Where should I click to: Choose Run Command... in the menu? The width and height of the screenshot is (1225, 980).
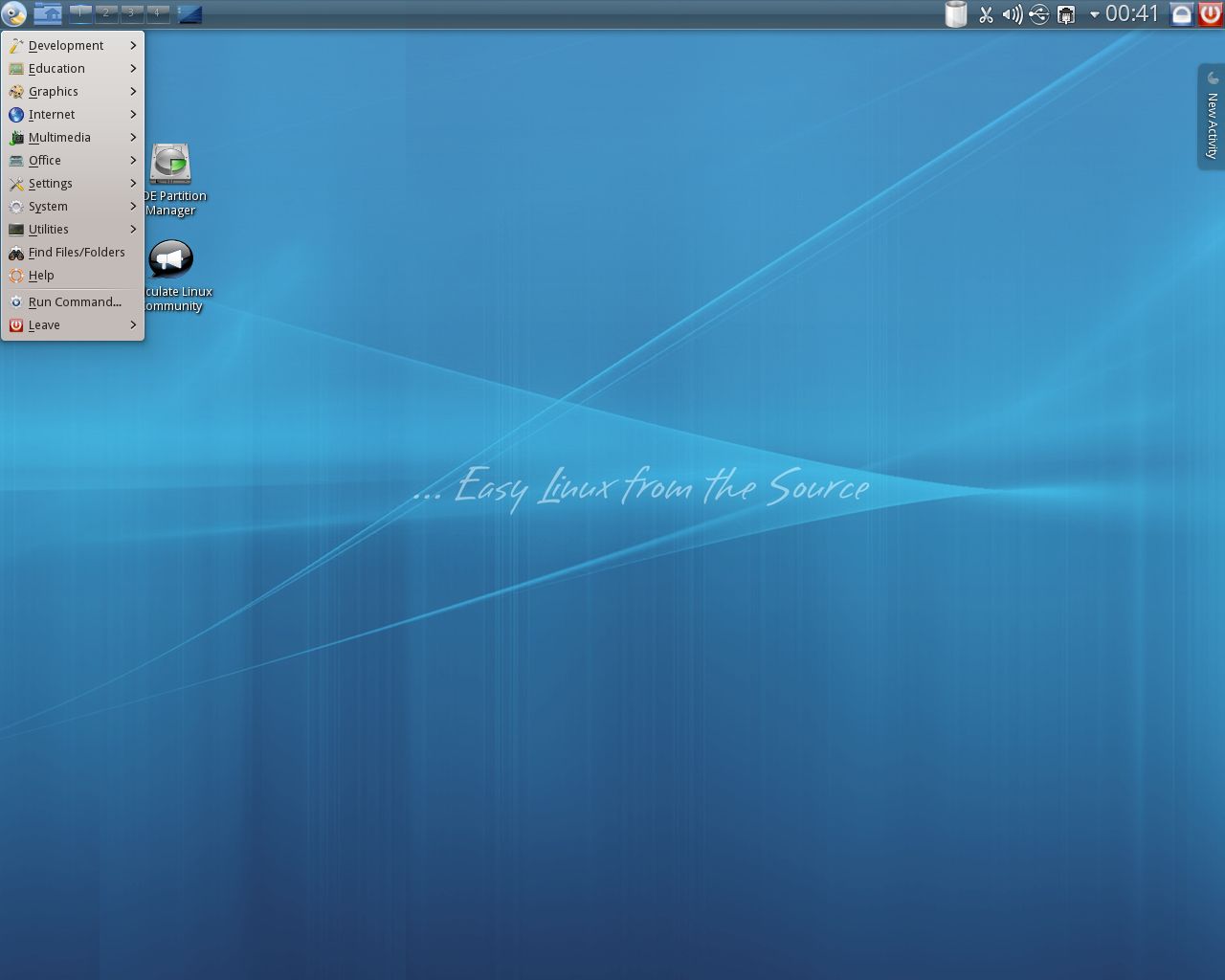[74, 302]
